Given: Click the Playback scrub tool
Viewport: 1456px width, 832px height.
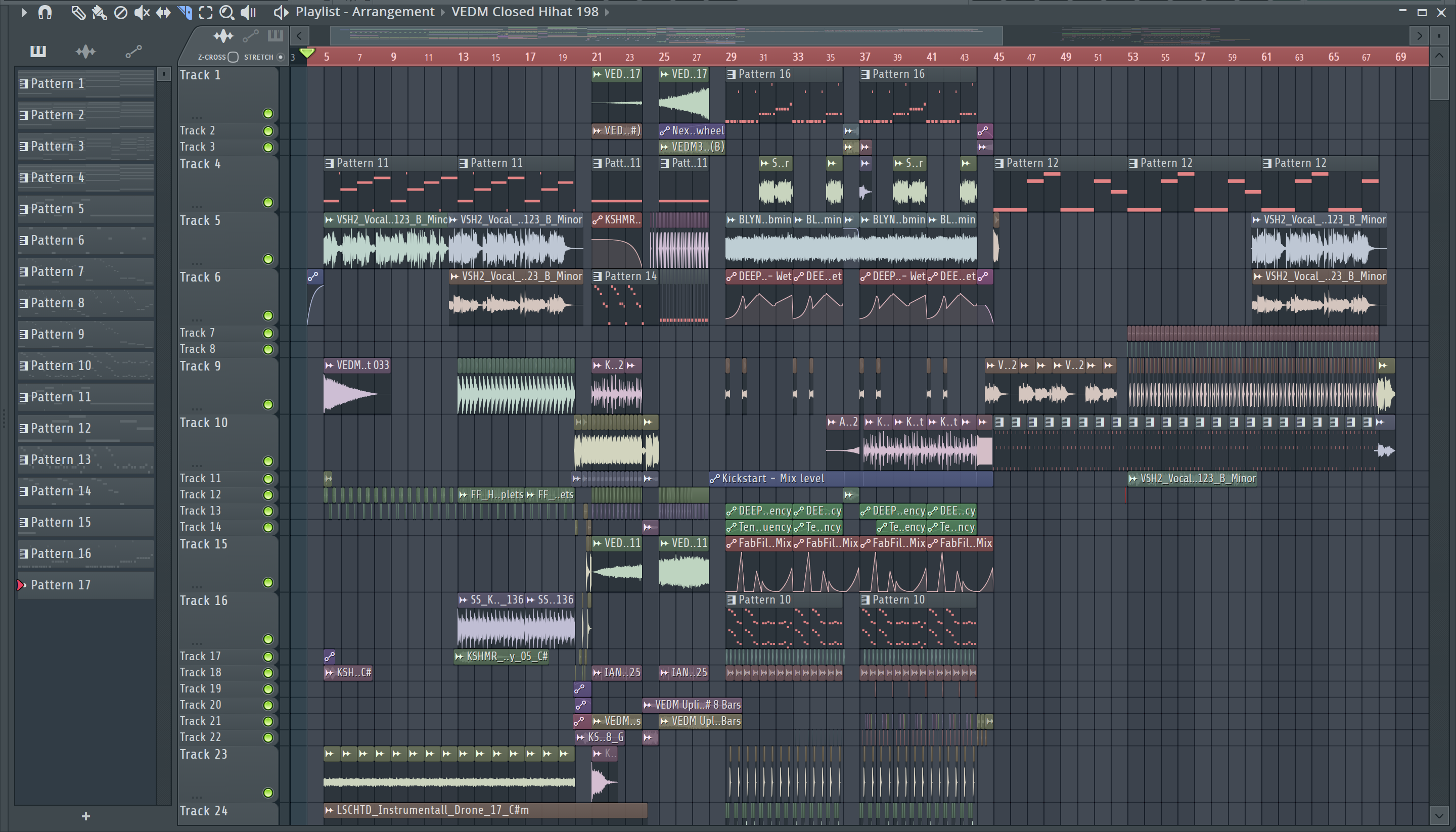Looking at the screenshot, I should tap(248, 12).
